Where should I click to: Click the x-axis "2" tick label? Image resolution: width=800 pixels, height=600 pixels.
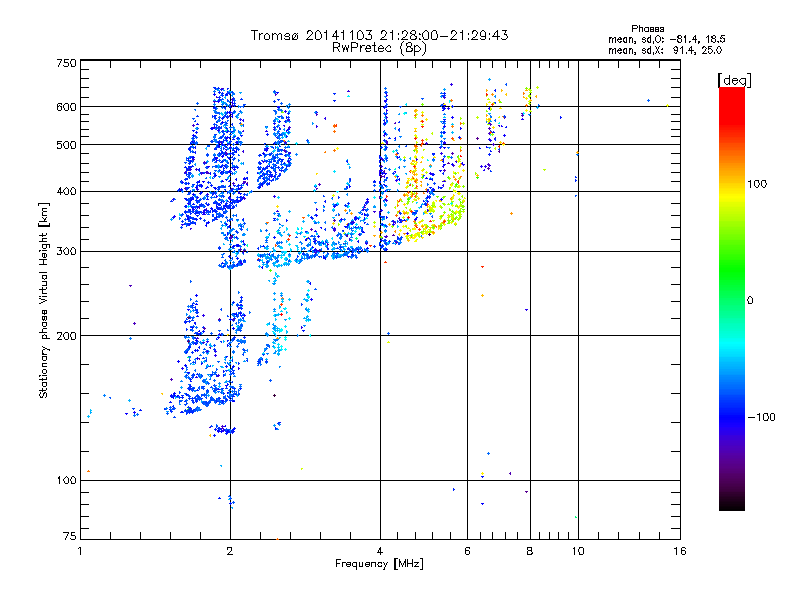[x=230, y=551]
